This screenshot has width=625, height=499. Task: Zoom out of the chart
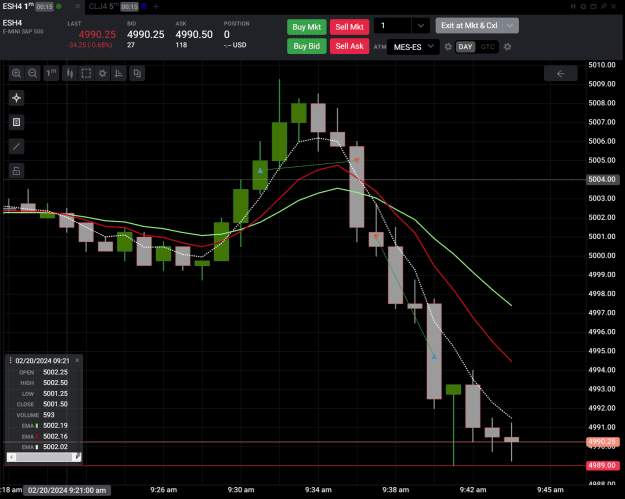[x=33, y=73]
